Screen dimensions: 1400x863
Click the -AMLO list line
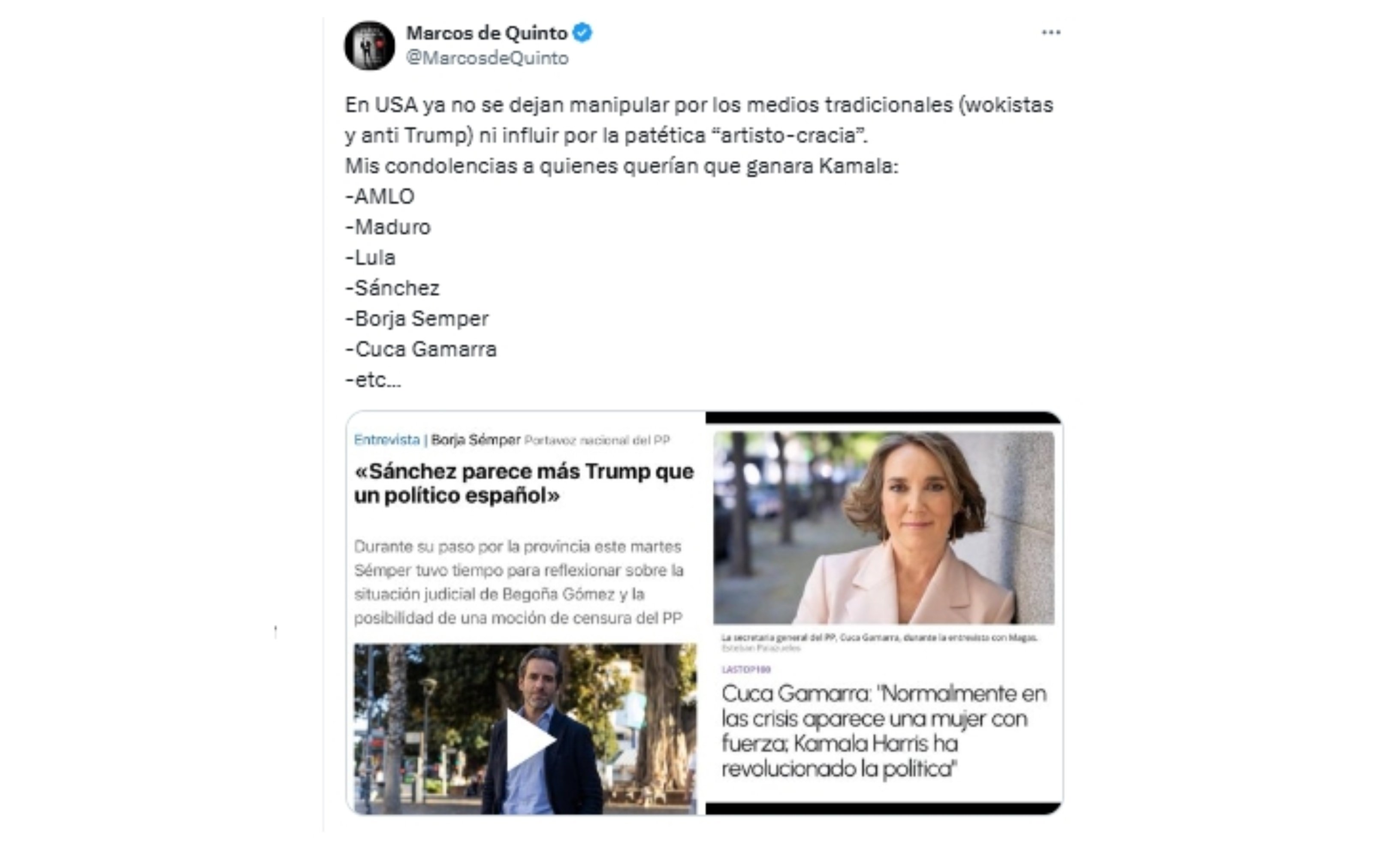(x=379, y=197)
